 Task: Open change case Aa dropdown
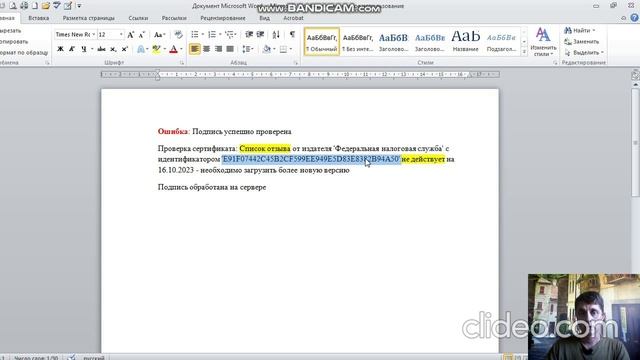[159, 35]
